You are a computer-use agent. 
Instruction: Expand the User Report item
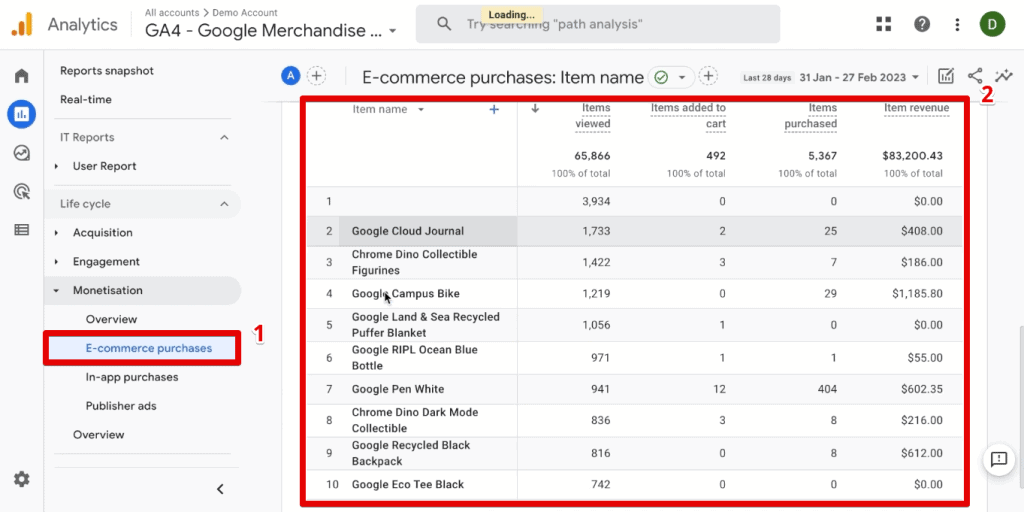(x=57, y=167)
